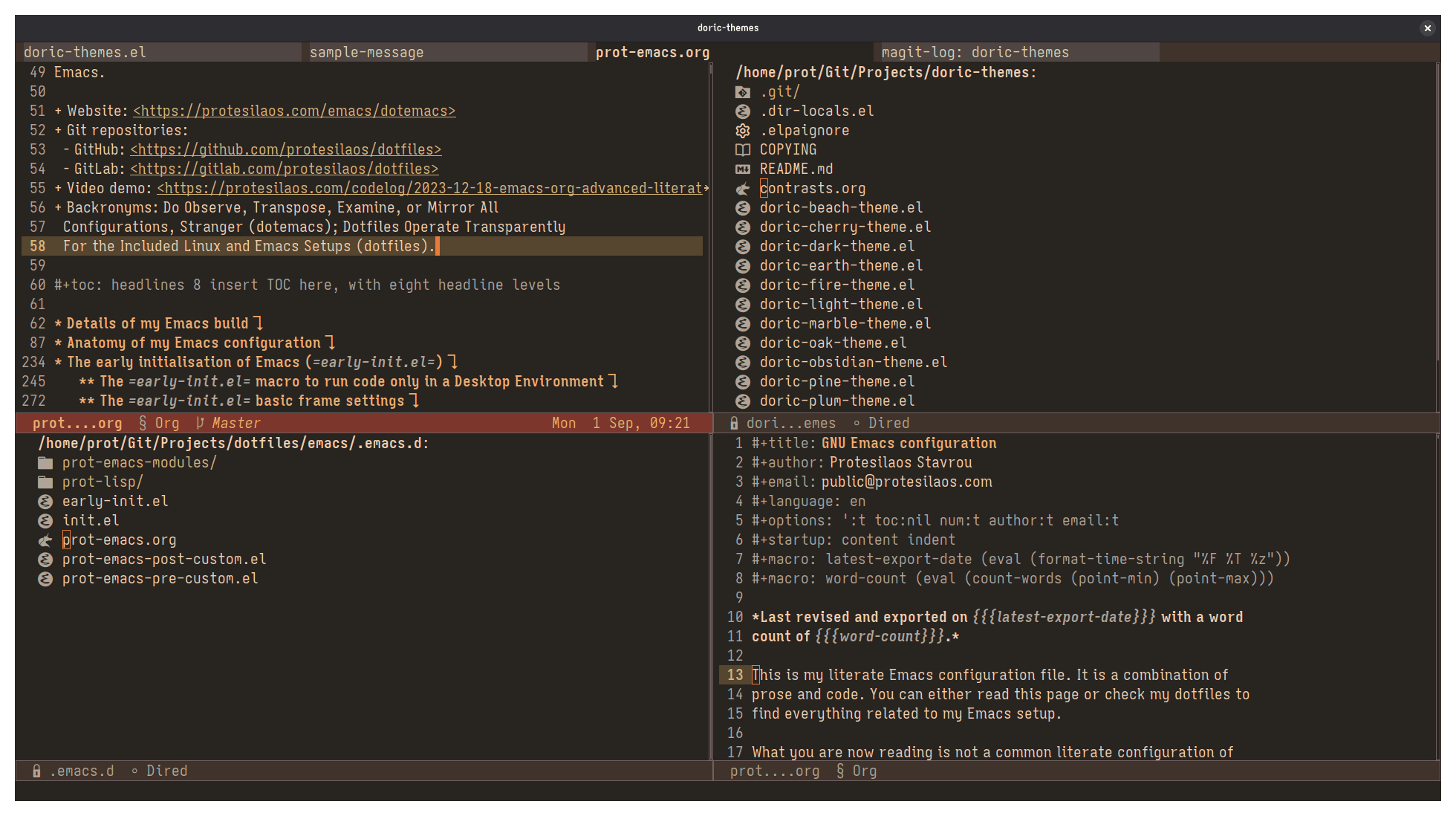Click the book icon beside COPYING
The image size is (1456, 816).
coord(742,150)
